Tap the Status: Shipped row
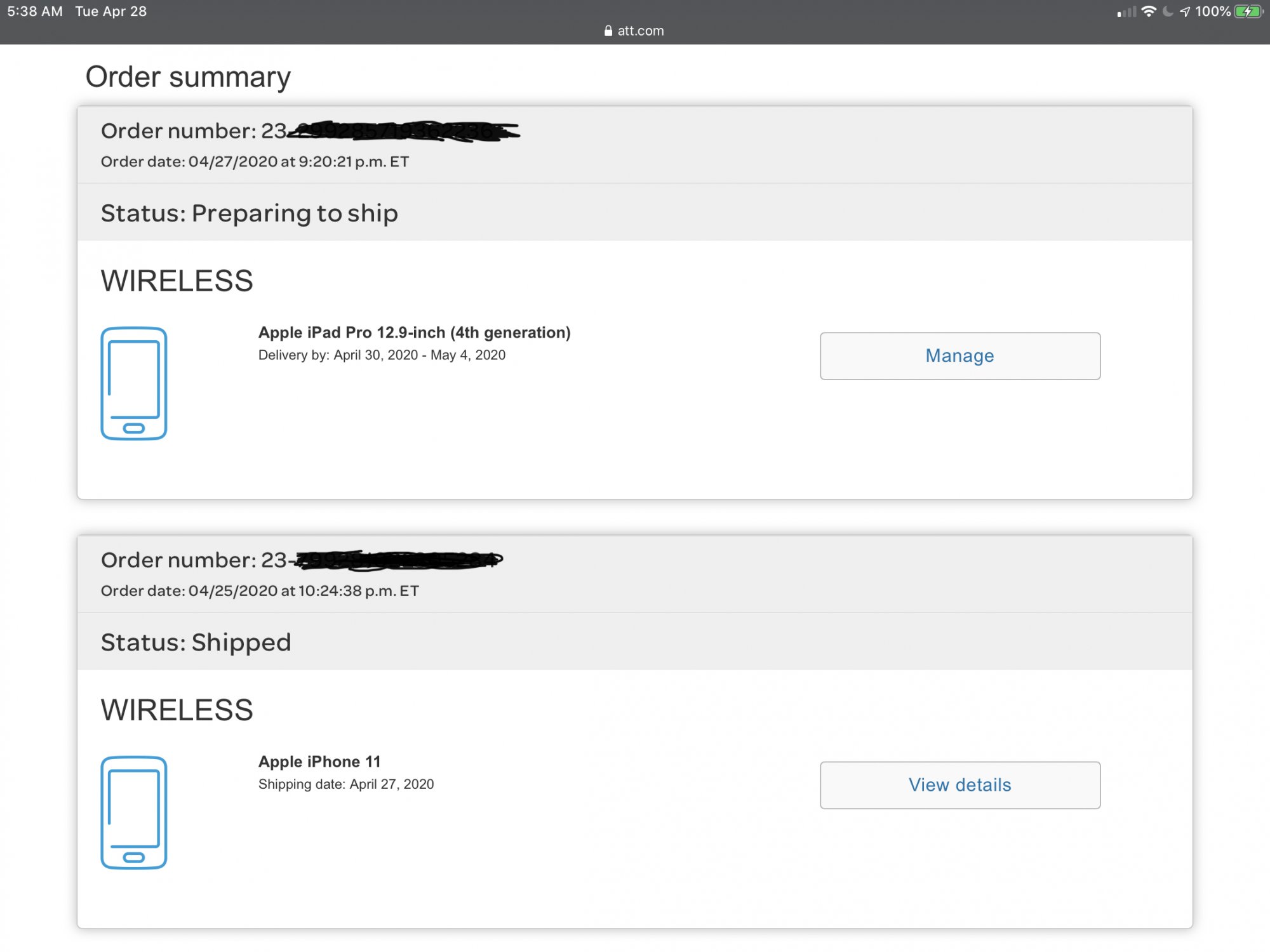This screenshot has height=952, width=1270. pos(635,642)
